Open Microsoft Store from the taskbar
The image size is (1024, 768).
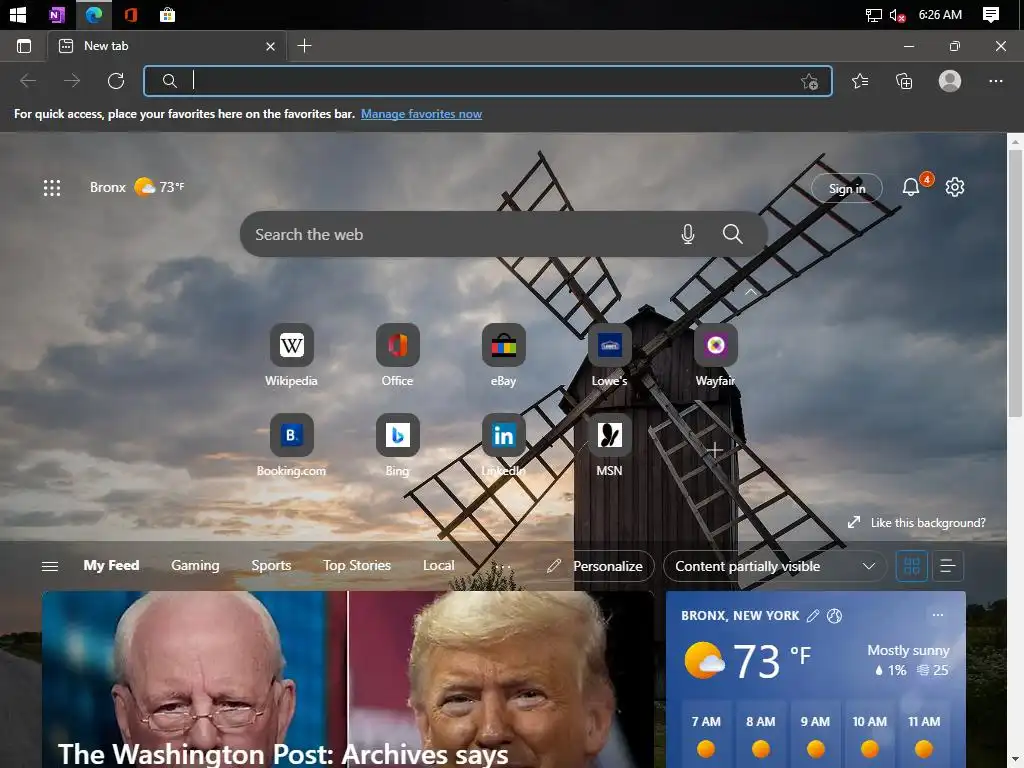pyautogui.click(x=167, y=14)
